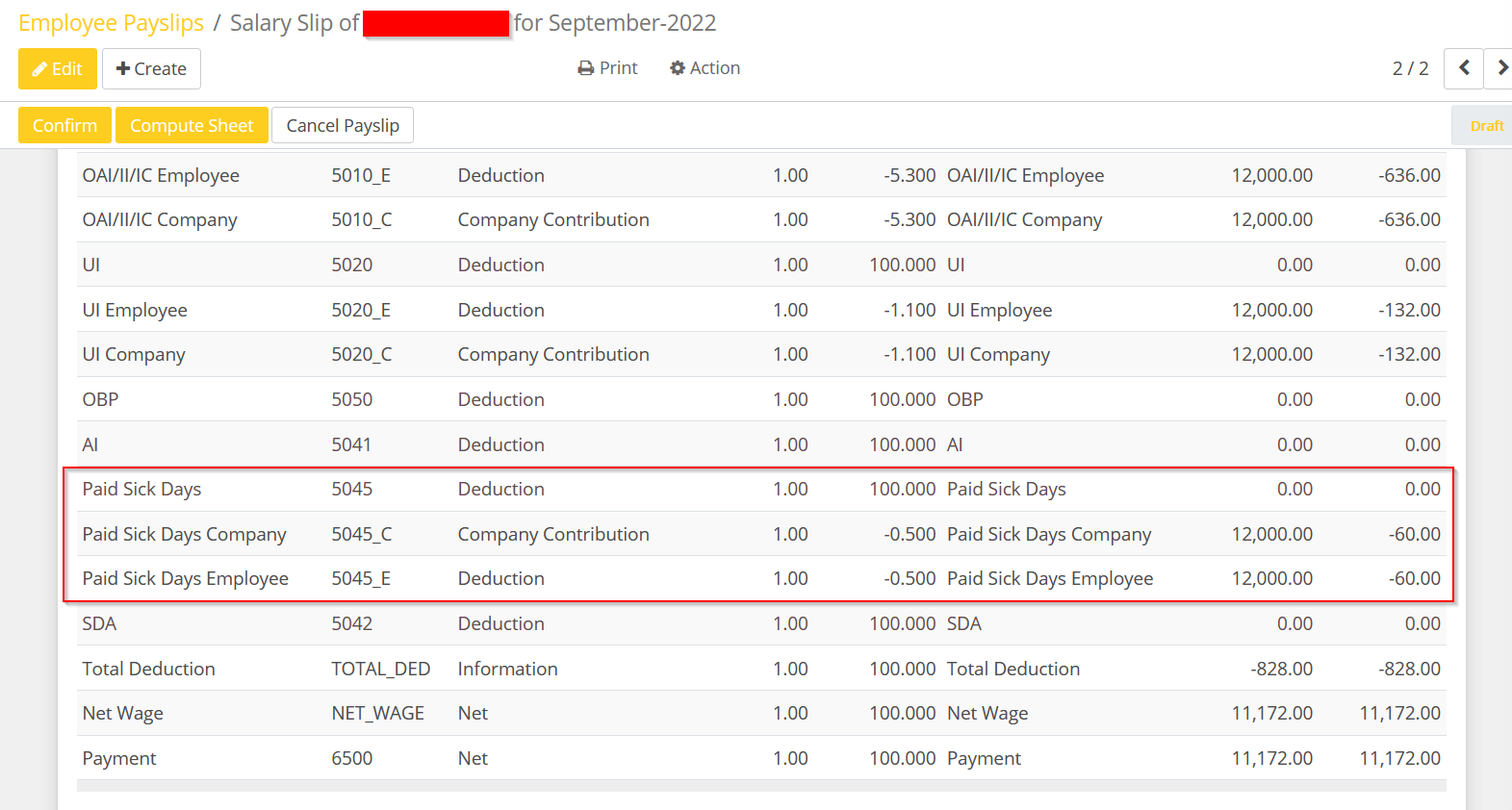The height and width of the screenshot is (810, 1512).
Task: Click total -828.00 in Total Deduction row
Action: (1409, 669)
